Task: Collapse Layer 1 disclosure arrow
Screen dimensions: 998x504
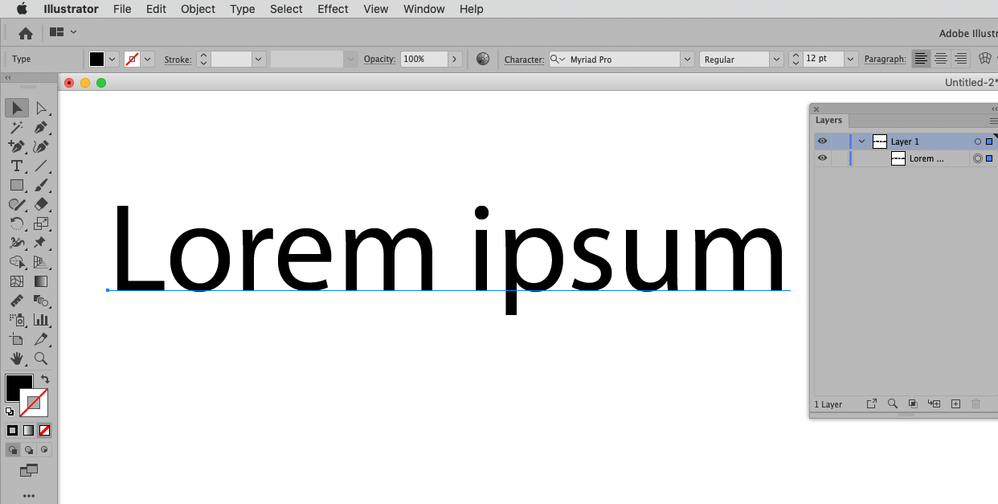Action: coord(862,141)
